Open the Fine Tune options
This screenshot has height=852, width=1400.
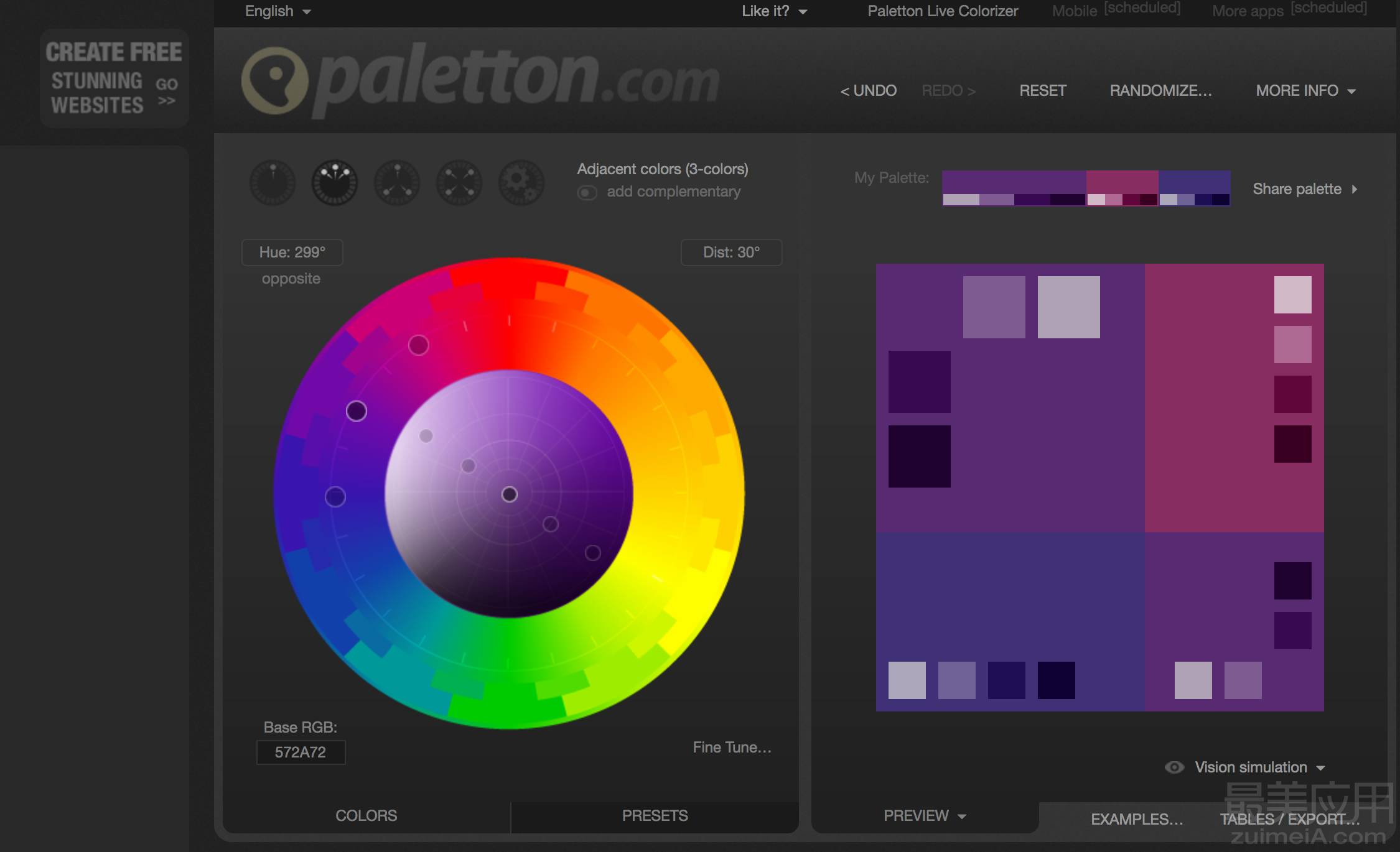tap(732, 747)
